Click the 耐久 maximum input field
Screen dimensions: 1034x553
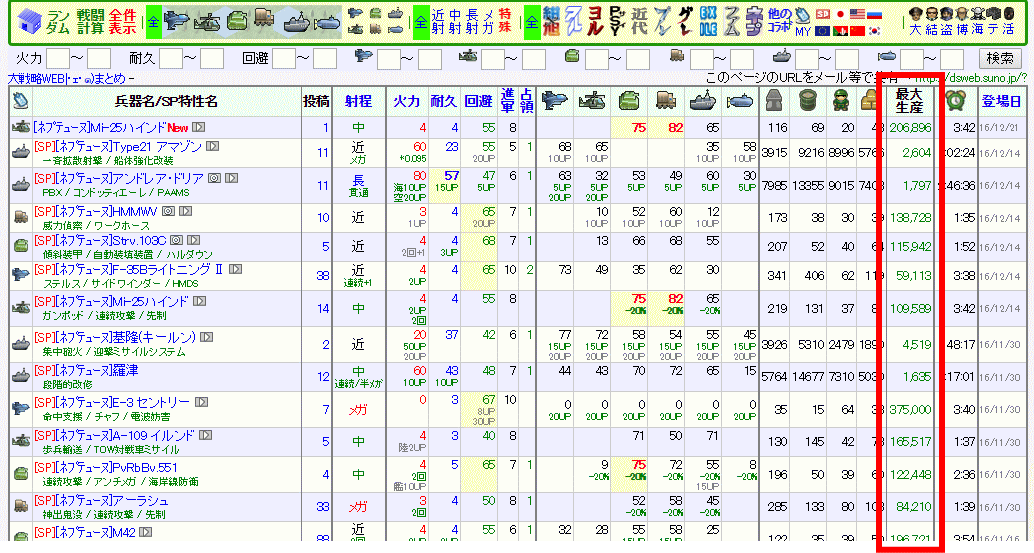[212, 59]
